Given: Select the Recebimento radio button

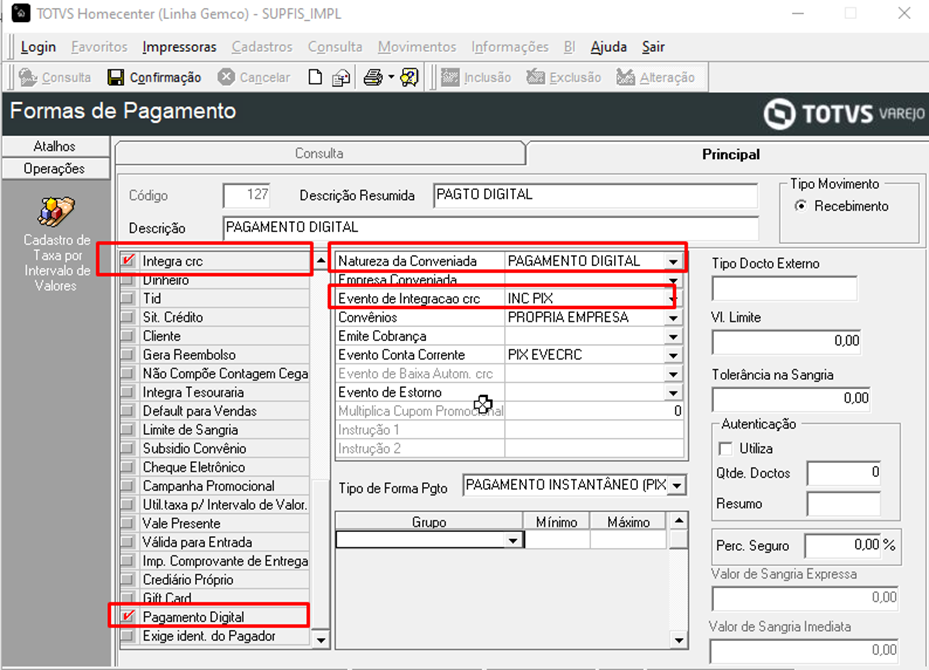Looking at the screenshot, I should tap(800, 206).
